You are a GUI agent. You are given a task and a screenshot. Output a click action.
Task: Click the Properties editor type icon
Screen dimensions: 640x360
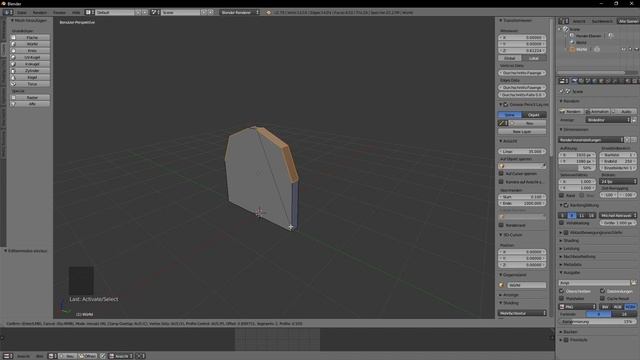click(563, 81)
